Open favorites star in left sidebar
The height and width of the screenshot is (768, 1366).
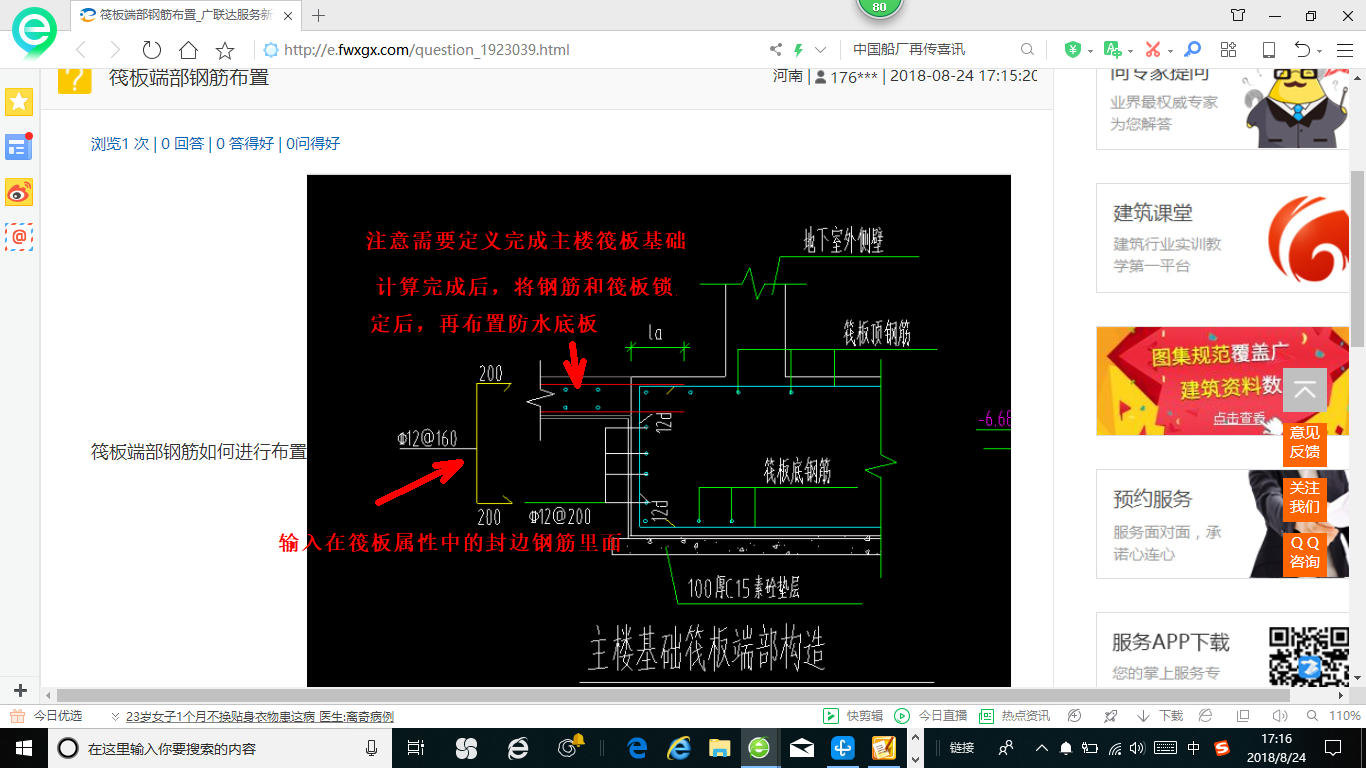(19, 101)
